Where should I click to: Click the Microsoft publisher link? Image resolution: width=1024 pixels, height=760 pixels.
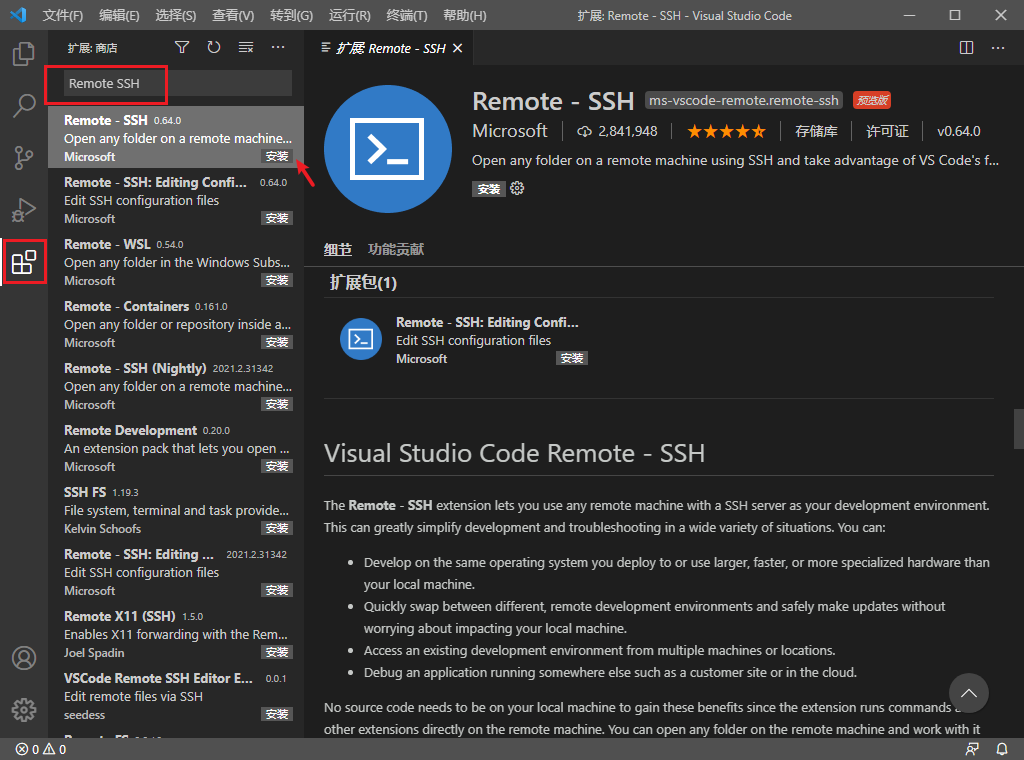pos(510,131)
